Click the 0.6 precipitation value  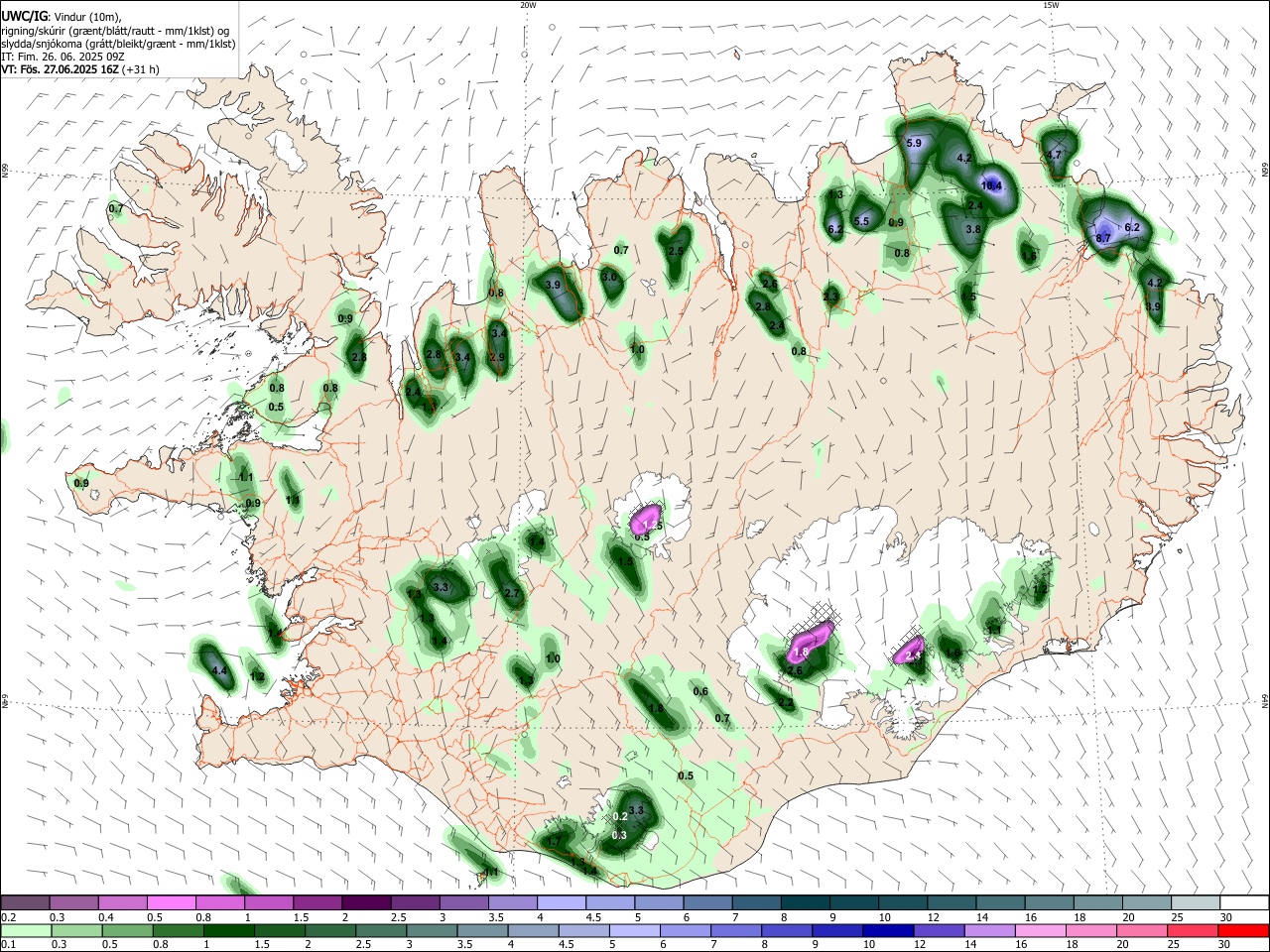[x=700, y=691]
